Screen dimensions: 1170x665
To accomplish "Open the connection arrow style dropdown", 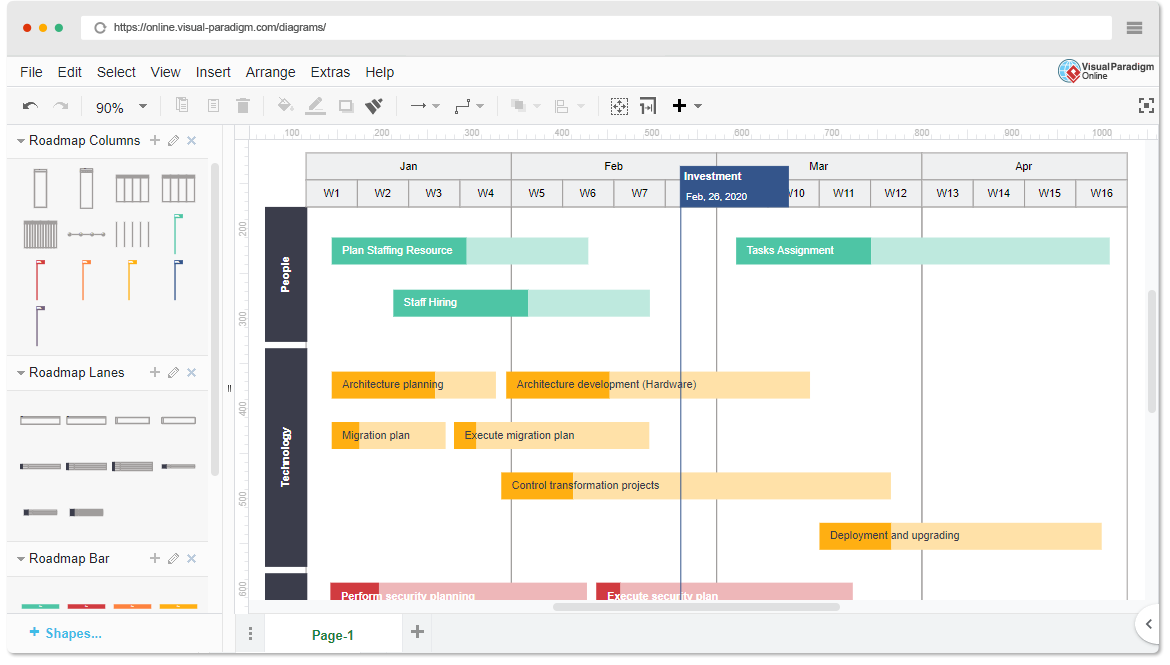I will 437,107.
